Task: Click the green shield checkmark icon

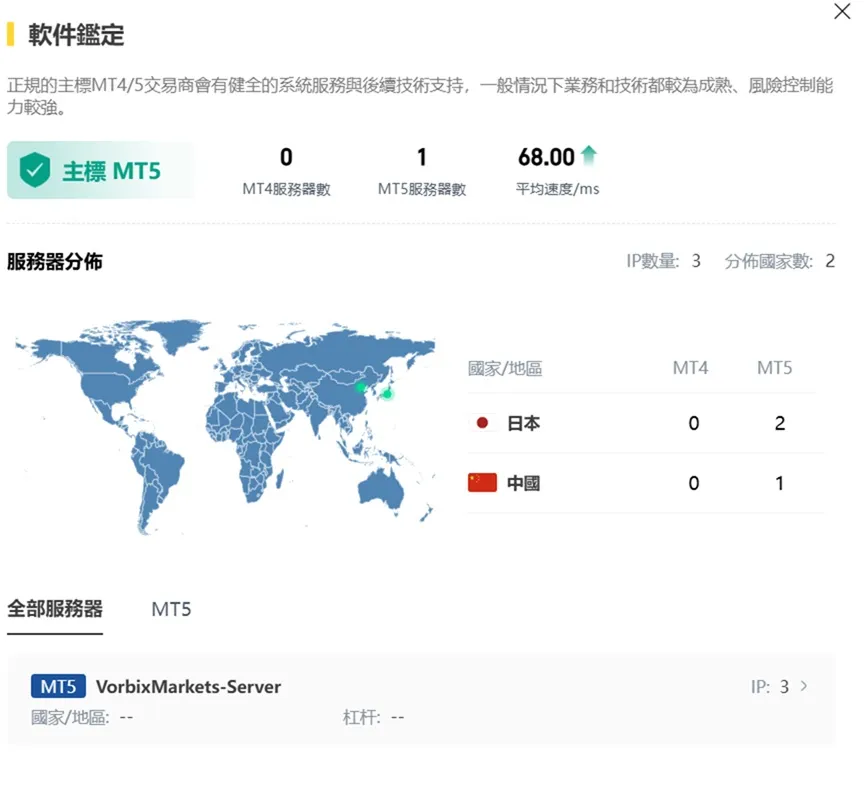Action: (35, 170)
